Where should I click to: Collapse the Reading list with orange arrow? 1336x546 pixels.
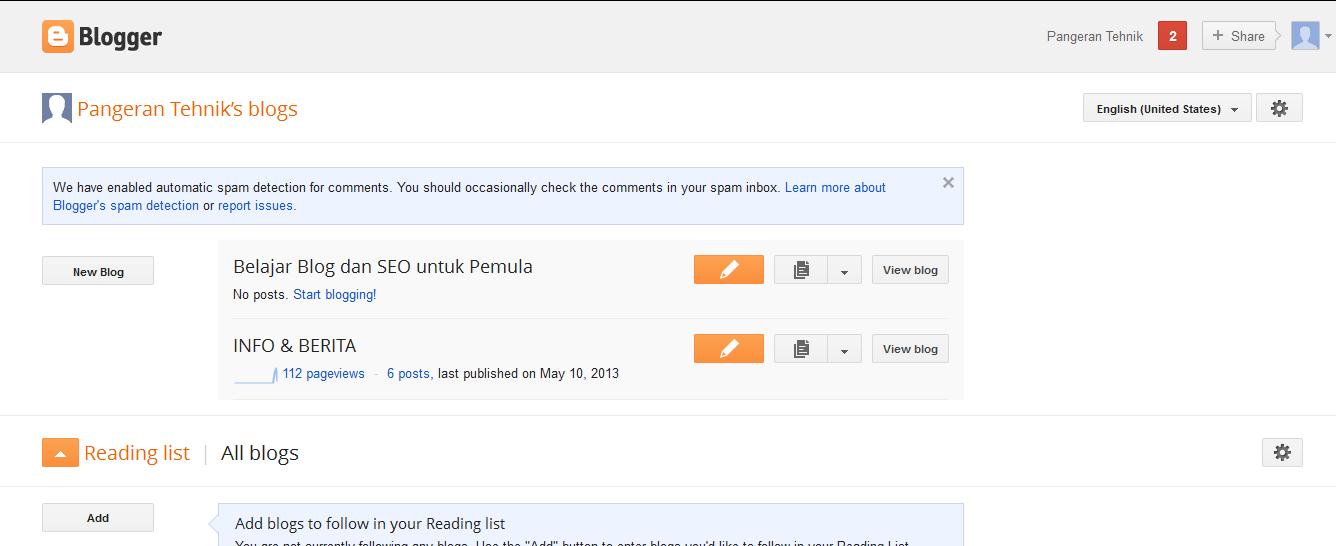pos(60,453)
